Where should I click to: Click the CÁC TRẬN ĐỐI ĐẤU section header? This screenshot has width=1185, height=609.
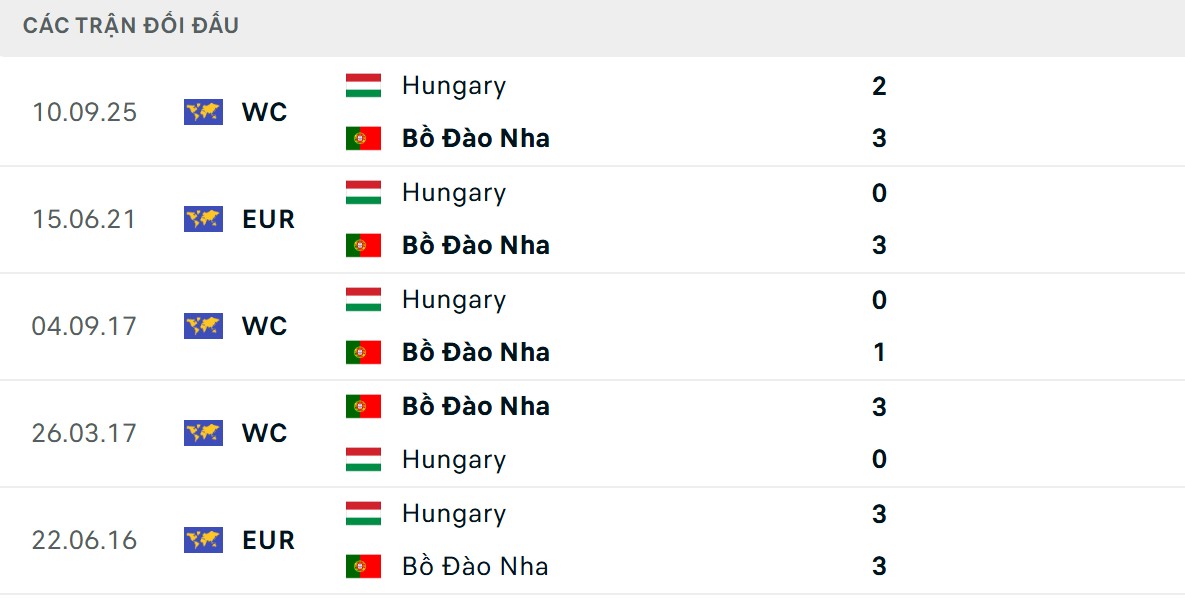131,26
